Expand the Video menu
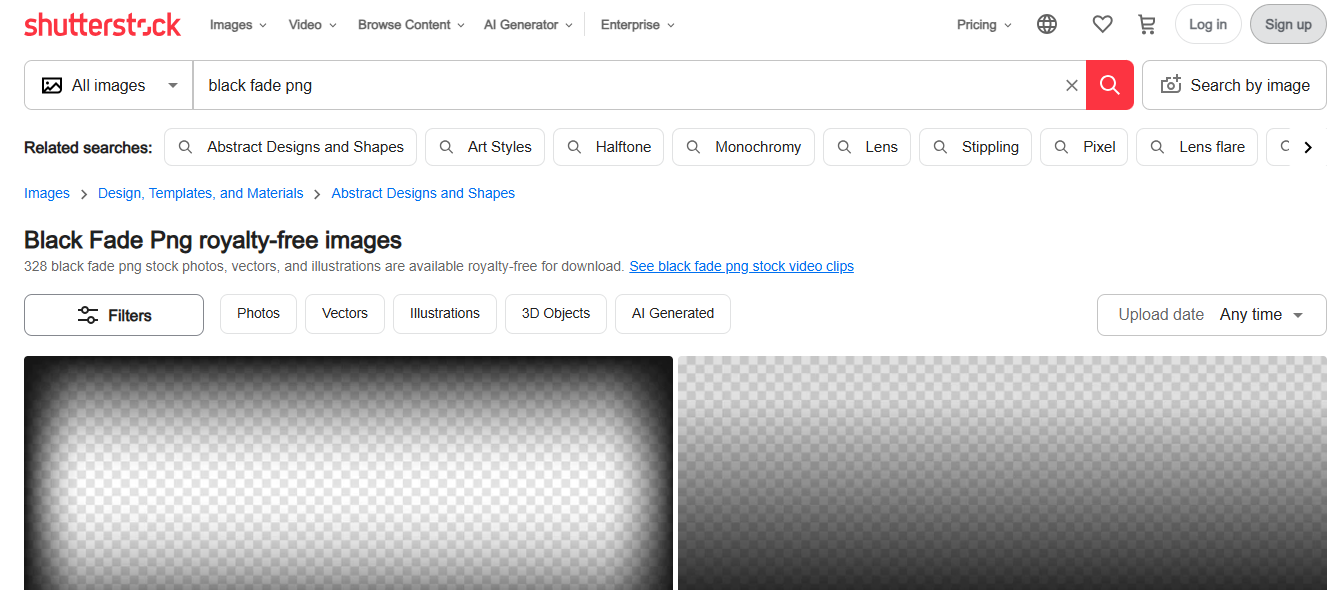1344x590 pixels. (x=312, y=25)
